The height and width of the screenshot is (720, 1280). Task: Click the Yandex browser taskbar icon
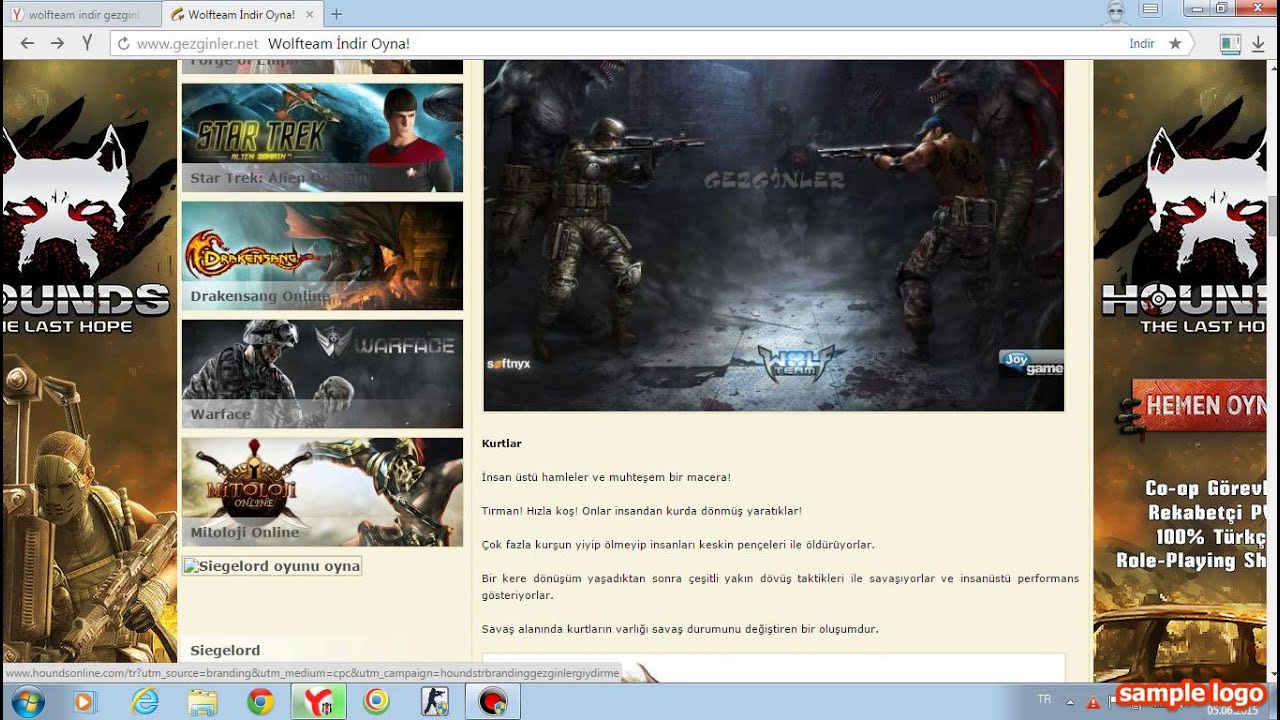pyautogui.click(x=318, y=702)
